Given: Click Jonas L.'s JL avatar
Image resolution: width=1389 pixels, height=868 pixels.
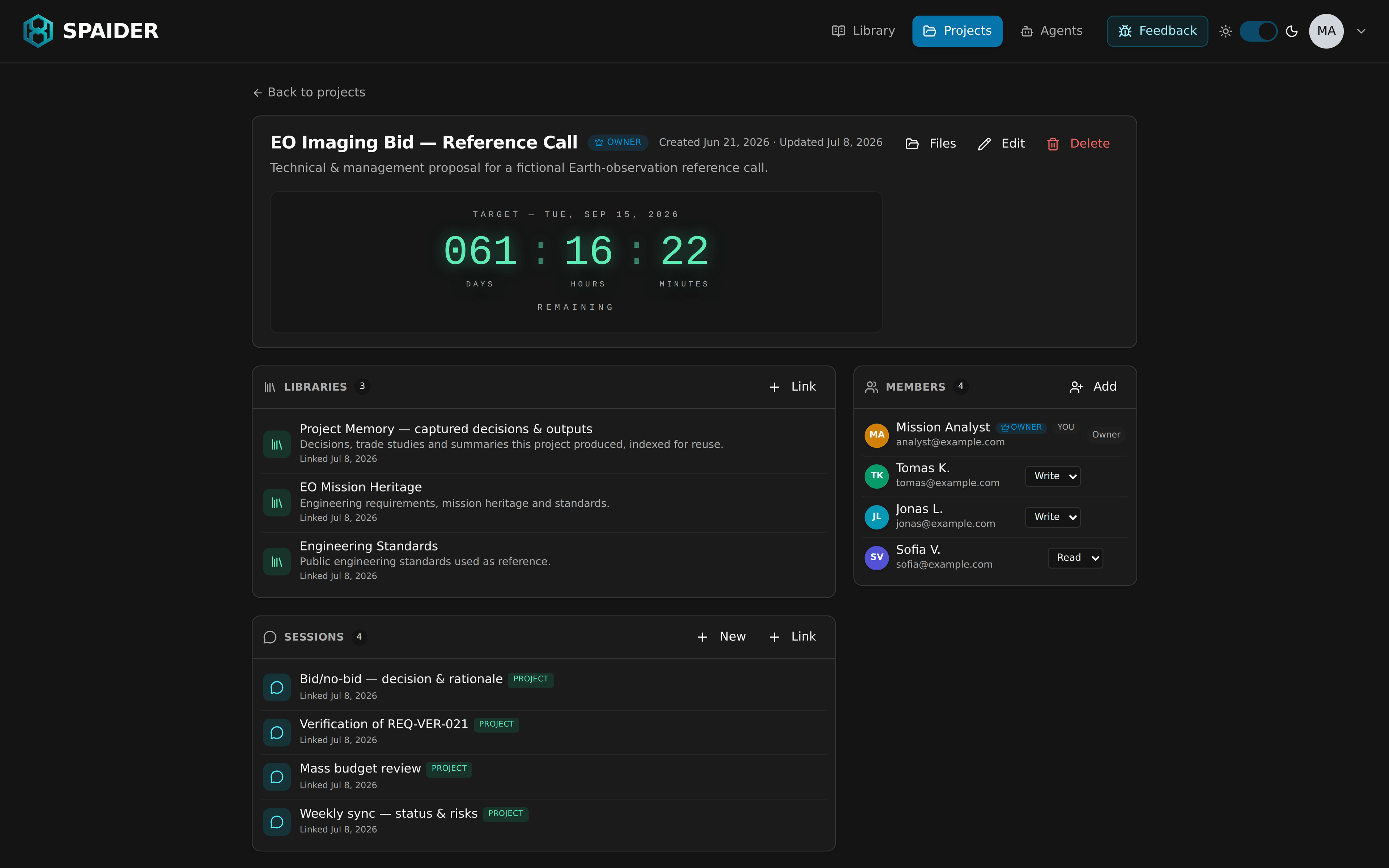Looking at the screenshot, I should pos(876,517).
